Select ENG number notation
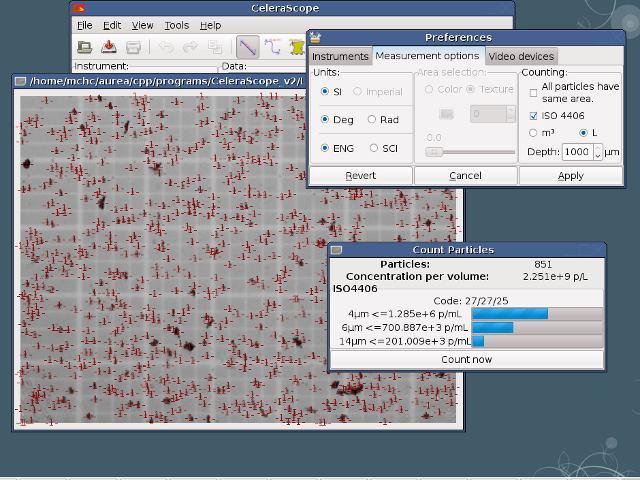The width and height of the screenshot is (640, 480). [325, 148]
